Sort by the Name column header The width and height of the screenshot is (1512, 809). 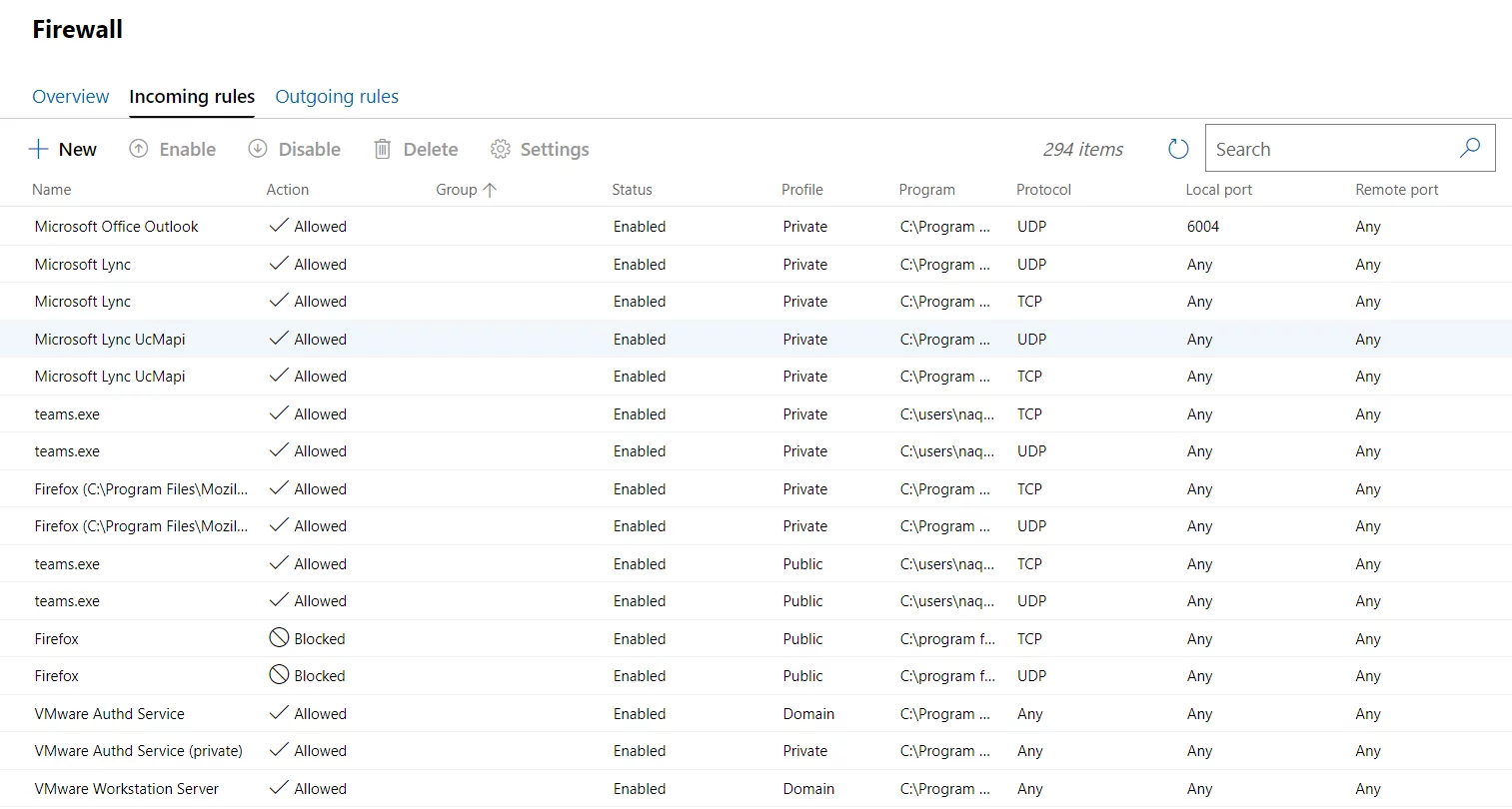click(x=52, y=190)
